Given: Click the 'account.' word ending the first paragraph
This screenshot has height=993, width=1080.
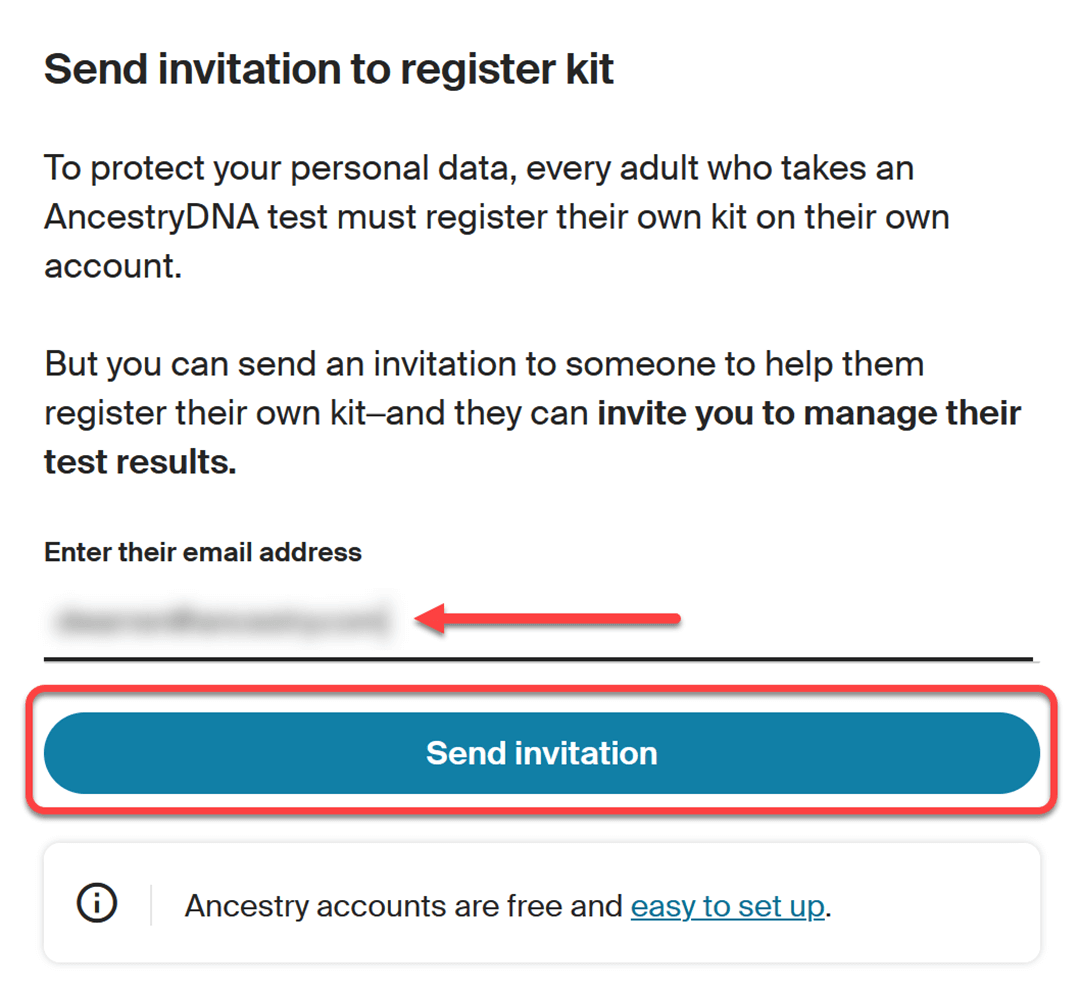Looking at the screenshot, I should click(113, 268).
